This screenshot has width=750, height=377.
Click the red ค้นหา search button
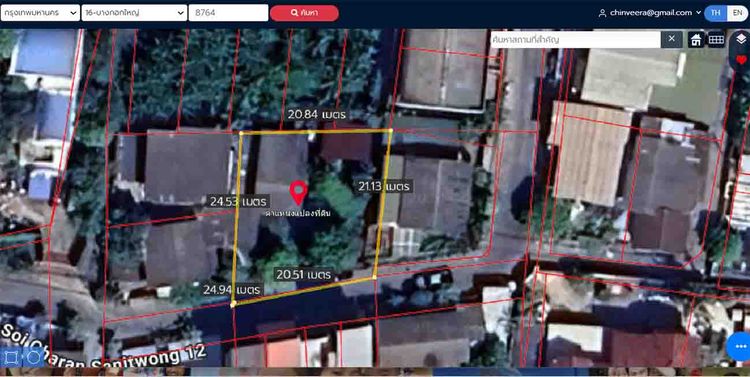tap(304, 13)
